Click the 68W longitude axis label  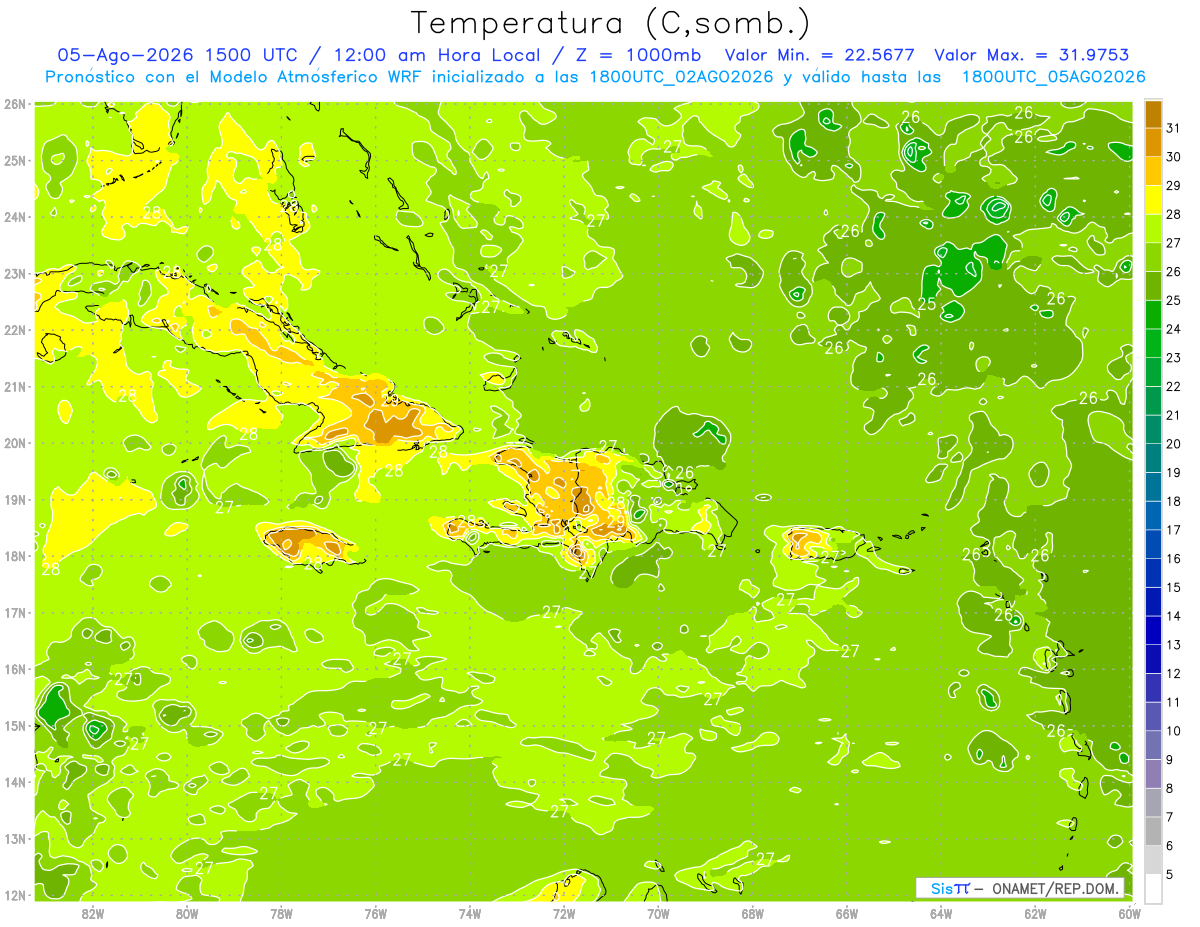752,914
